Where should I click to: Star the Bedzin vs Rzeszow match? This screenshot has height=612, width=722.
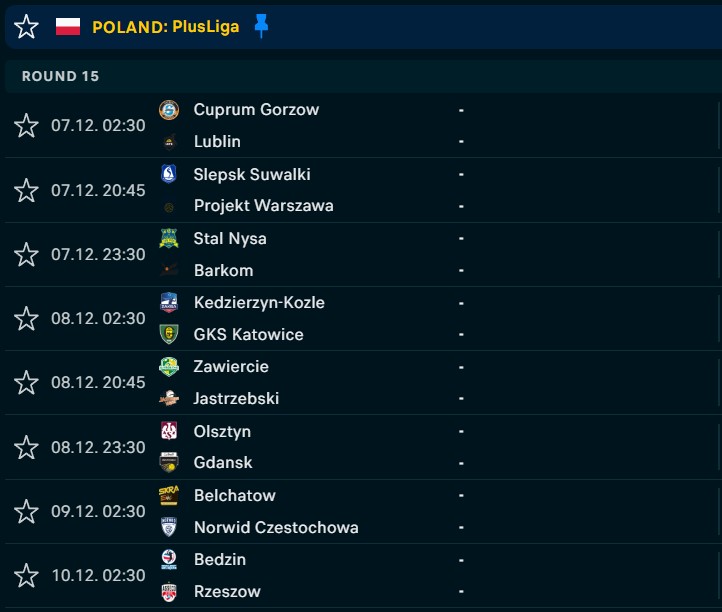pyautogui.click(x=26, y=576)
